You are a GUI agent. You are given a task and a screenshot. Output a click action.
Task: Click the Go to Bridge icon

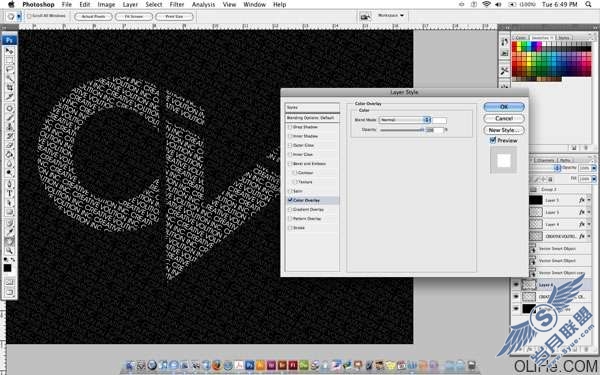pyautogui.click(x=365, y=16)
